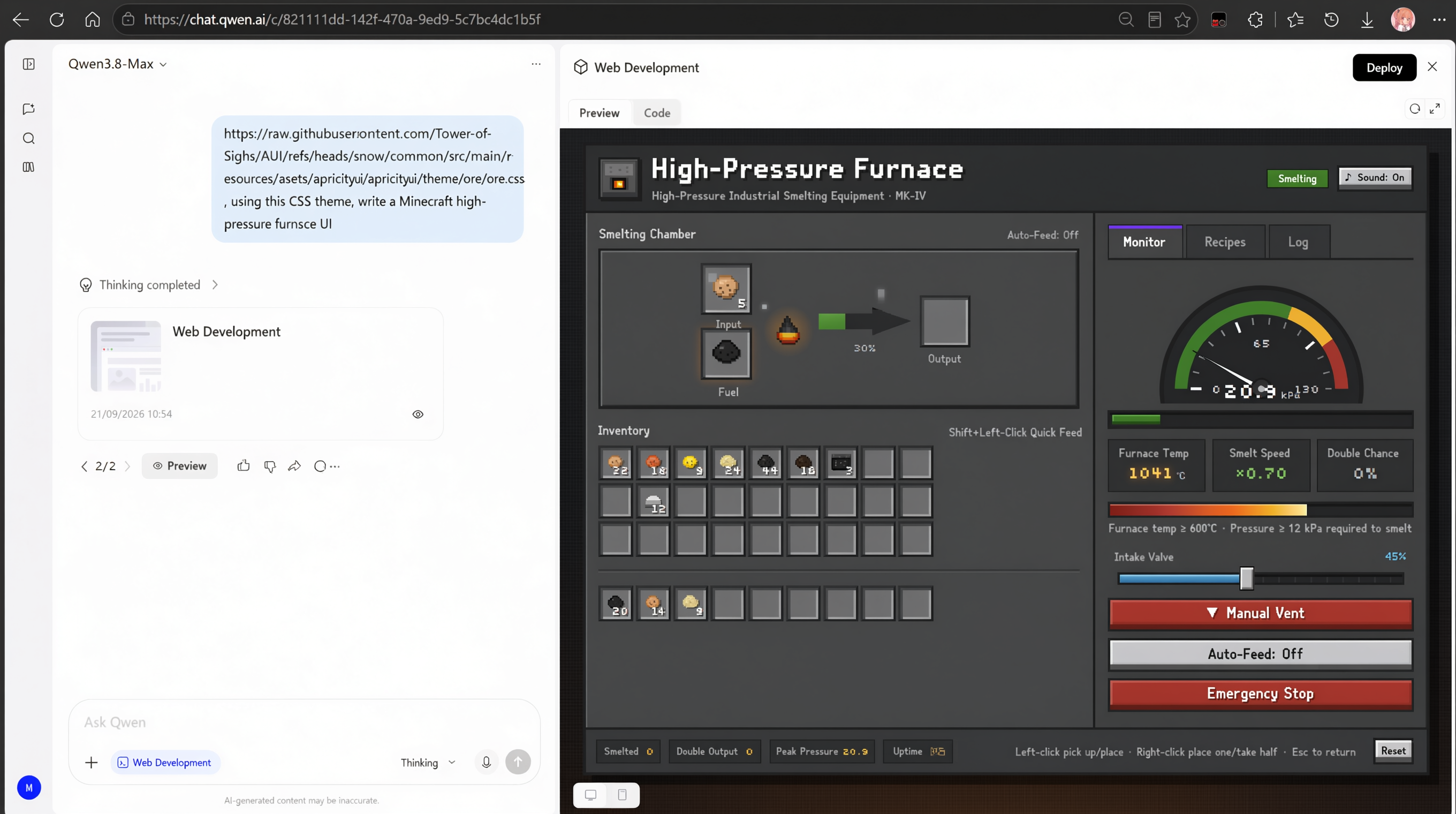The height and width of the screenshot is (814, 1456).
Task: Click the microphone voice input icon
Action: 486,762
